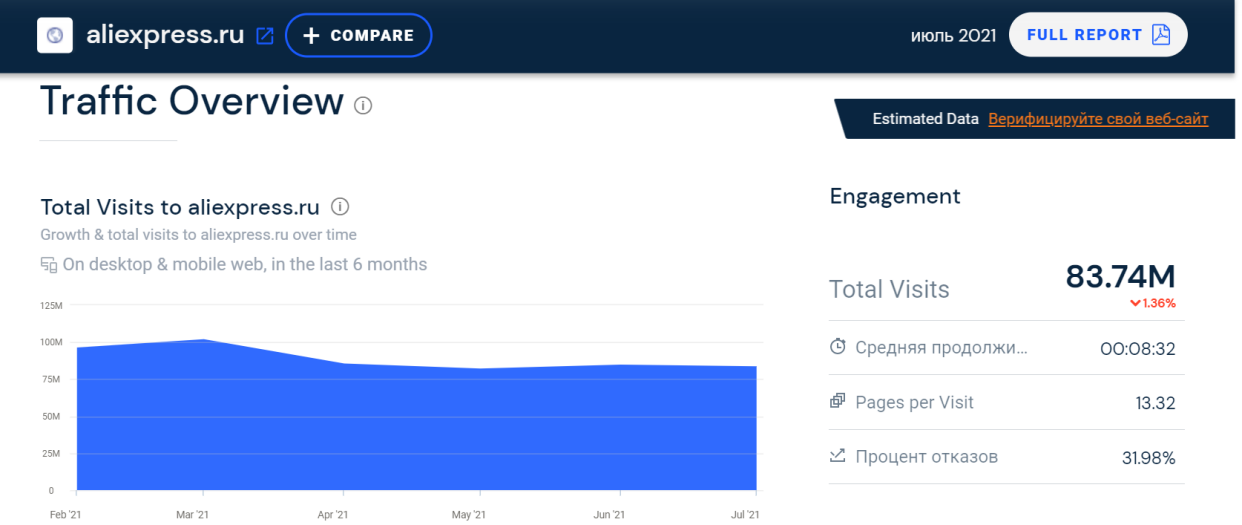Click the desktop & mobile devices icon

pyautogui.click(x=49, y=265)
